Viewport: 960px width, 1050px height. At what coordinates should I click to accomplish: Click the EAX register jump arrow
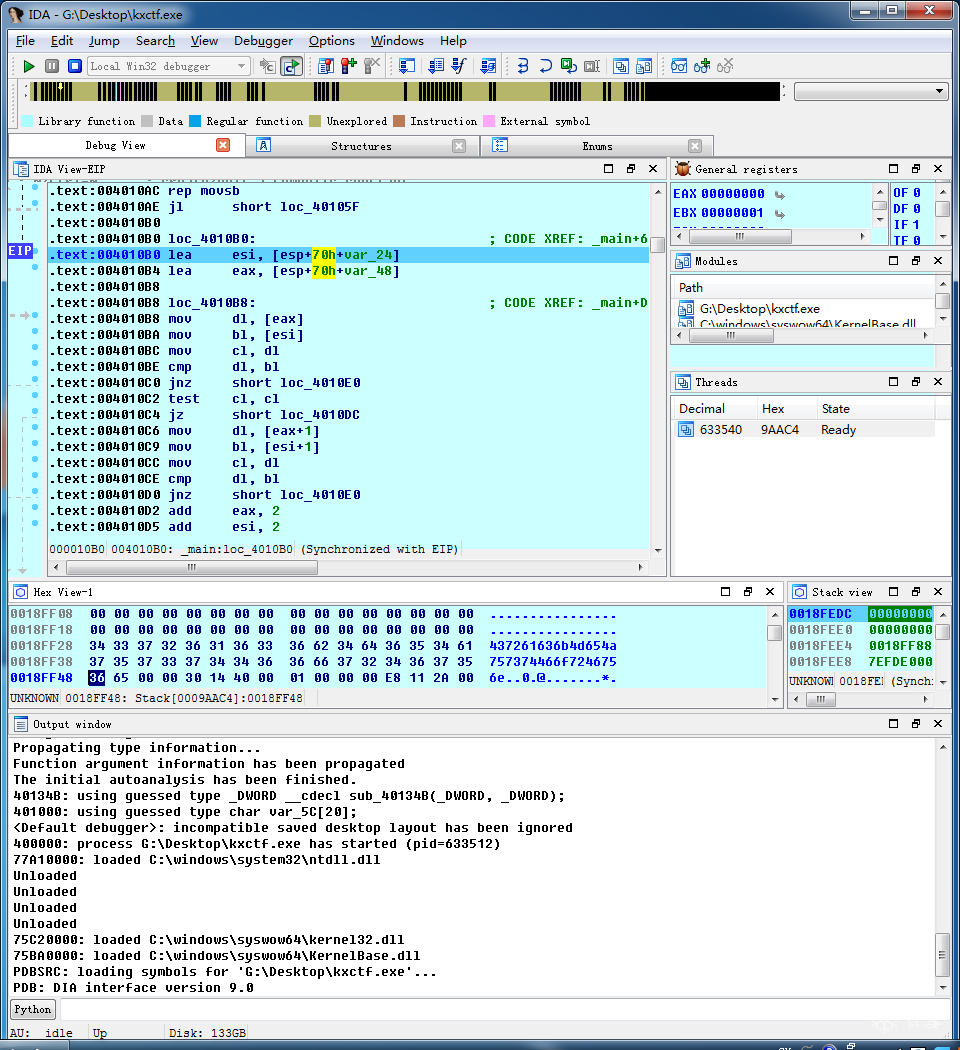tap(780, 195)
